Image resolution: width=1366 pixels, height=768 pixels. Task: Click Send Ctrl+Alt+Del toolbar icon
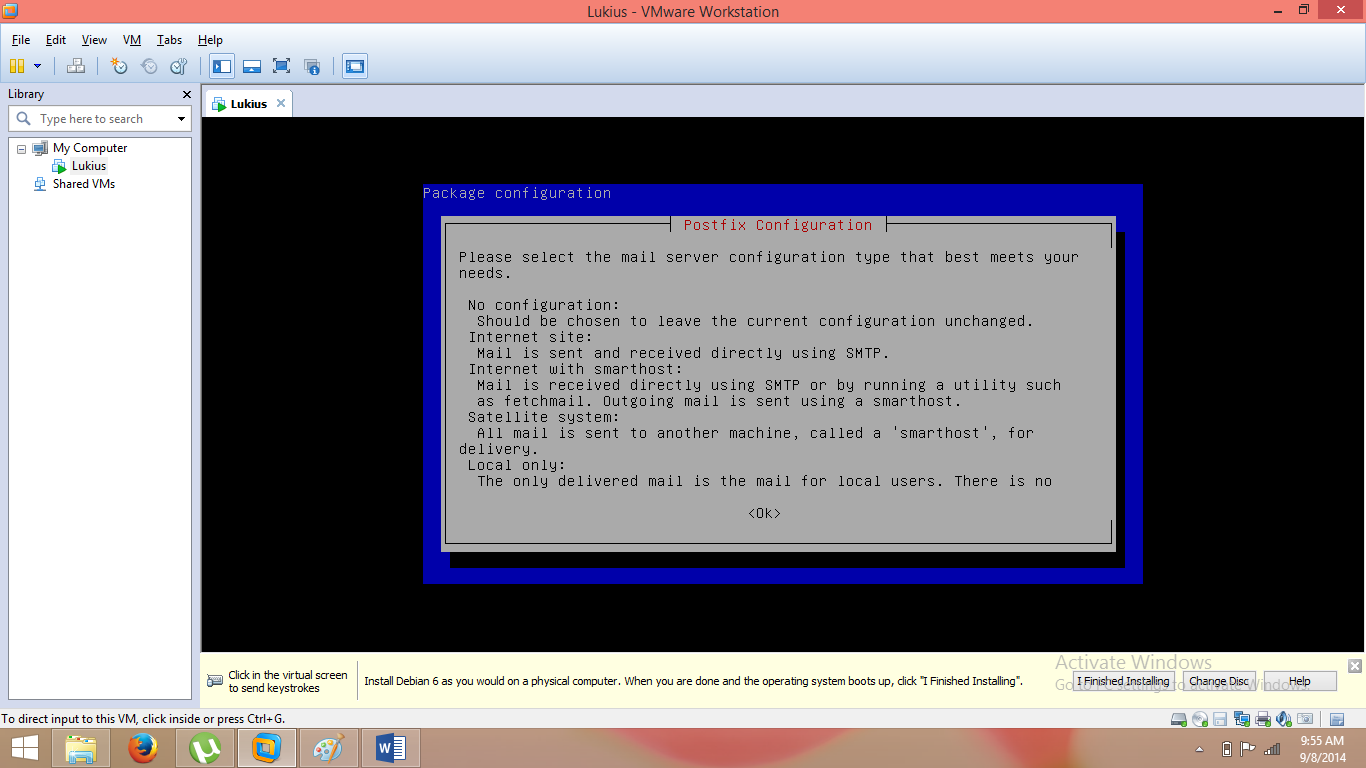point(76,66)
